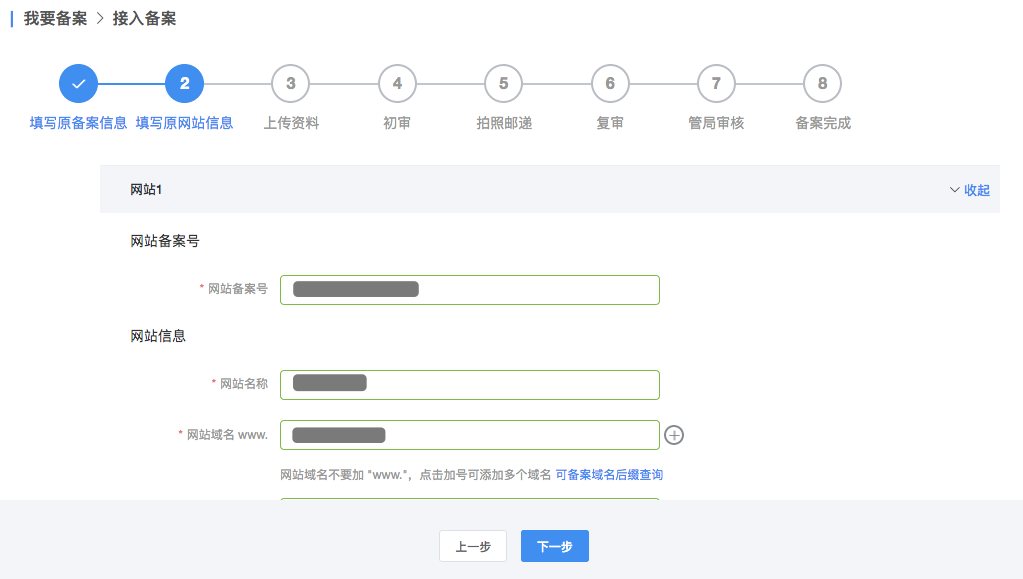This screenshot has width=1023, height=579.
Task: Proceed with the 下一步 button
Action: (x=555, y=546)
